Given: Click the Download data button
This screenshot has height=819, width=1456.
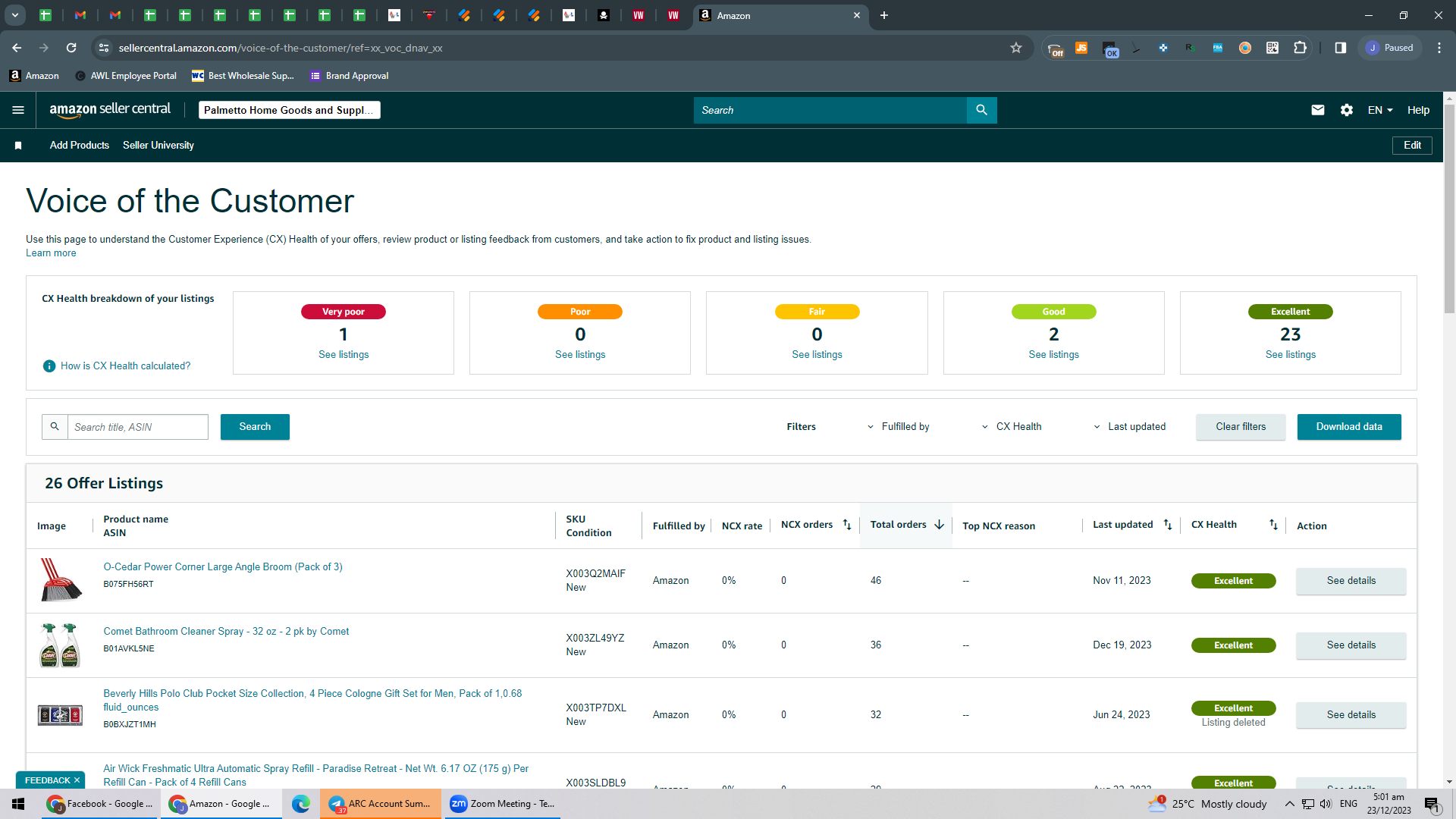Looking at the screenshot, I should [1349, 427].
